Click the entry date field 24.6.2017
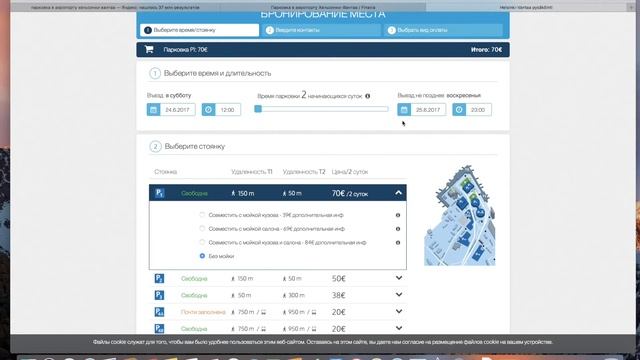 tap(178, 110)
